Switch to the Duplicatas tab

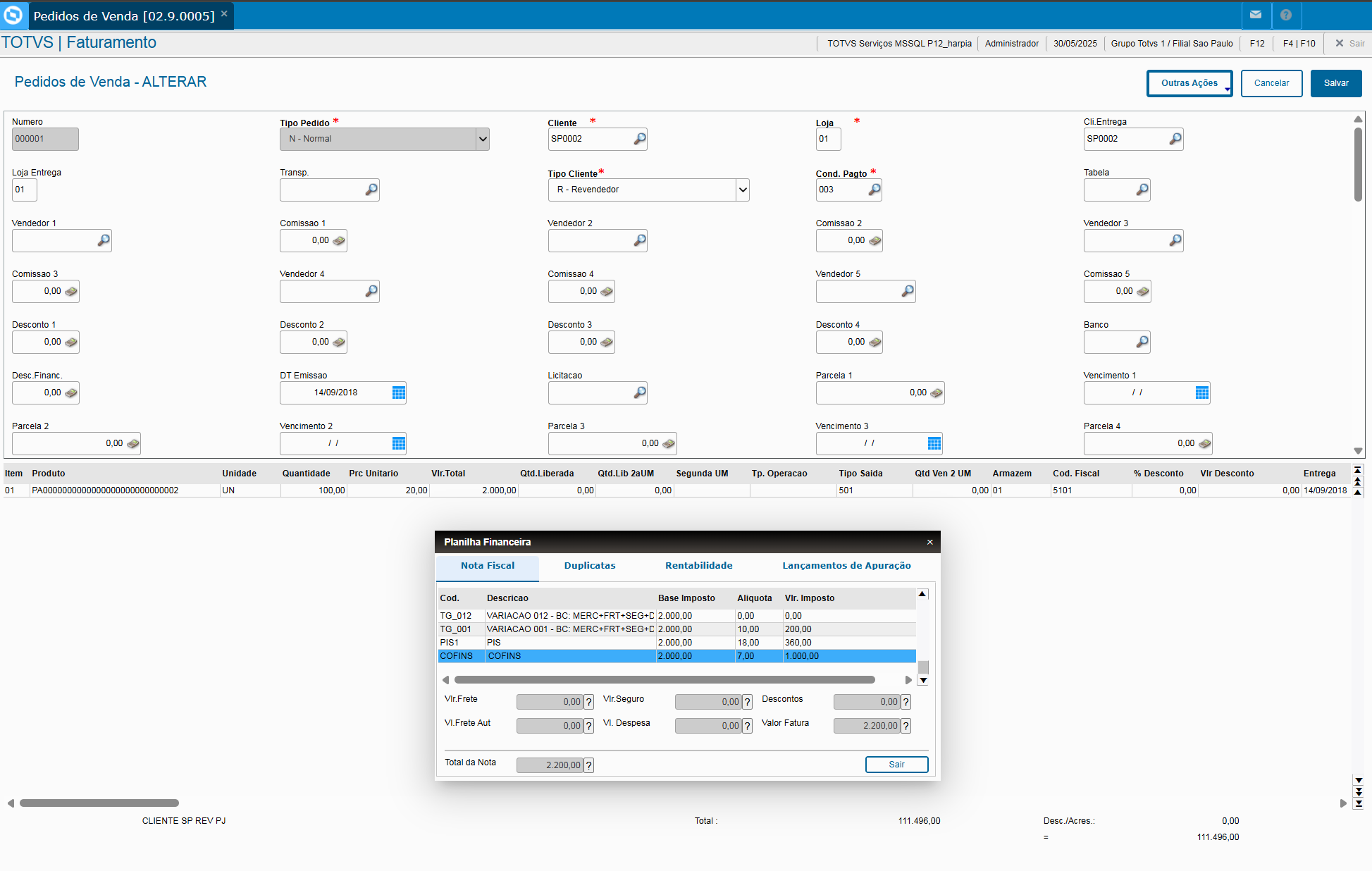[589, 566]
